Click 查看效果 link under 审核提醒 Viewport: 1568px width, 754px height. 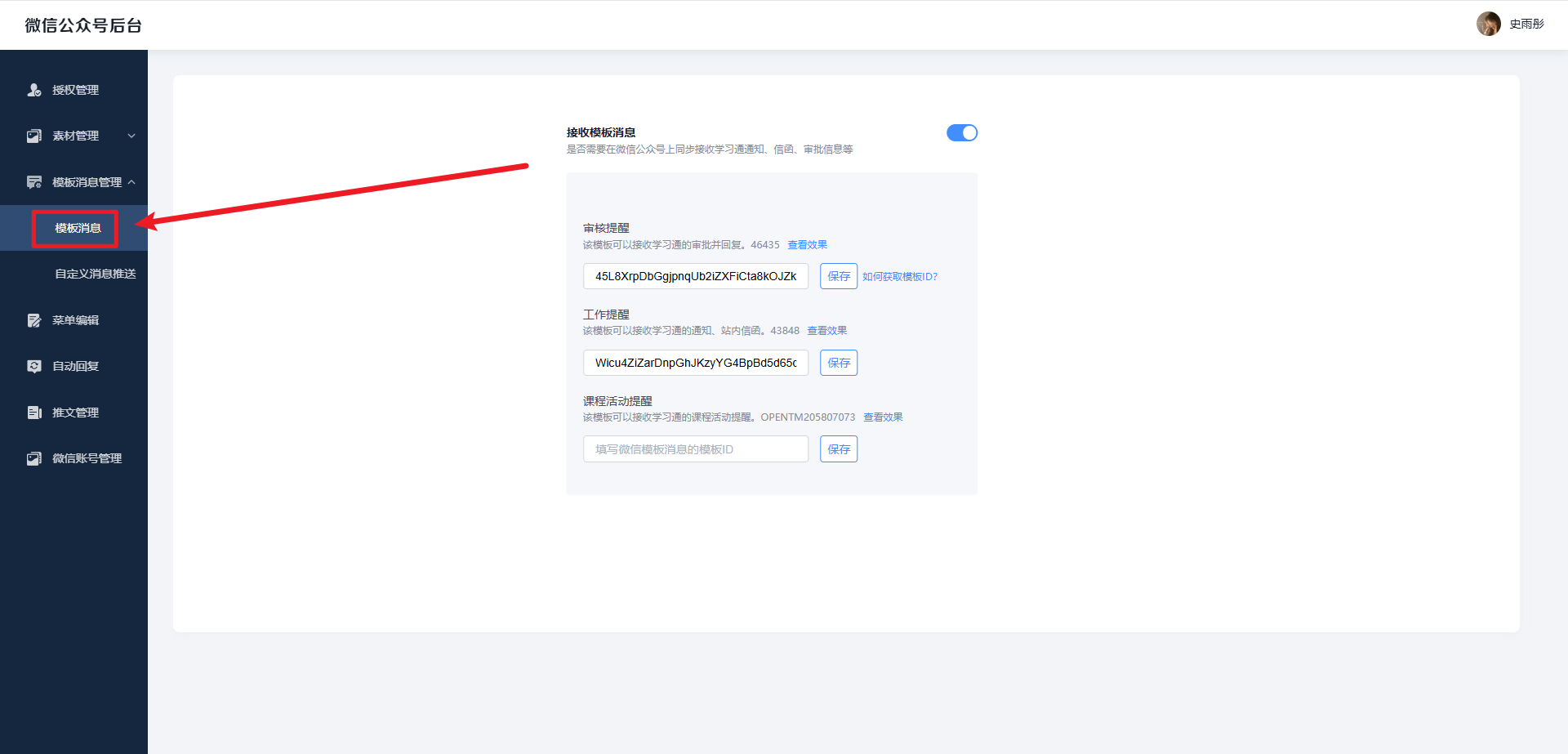coord(807,245)
